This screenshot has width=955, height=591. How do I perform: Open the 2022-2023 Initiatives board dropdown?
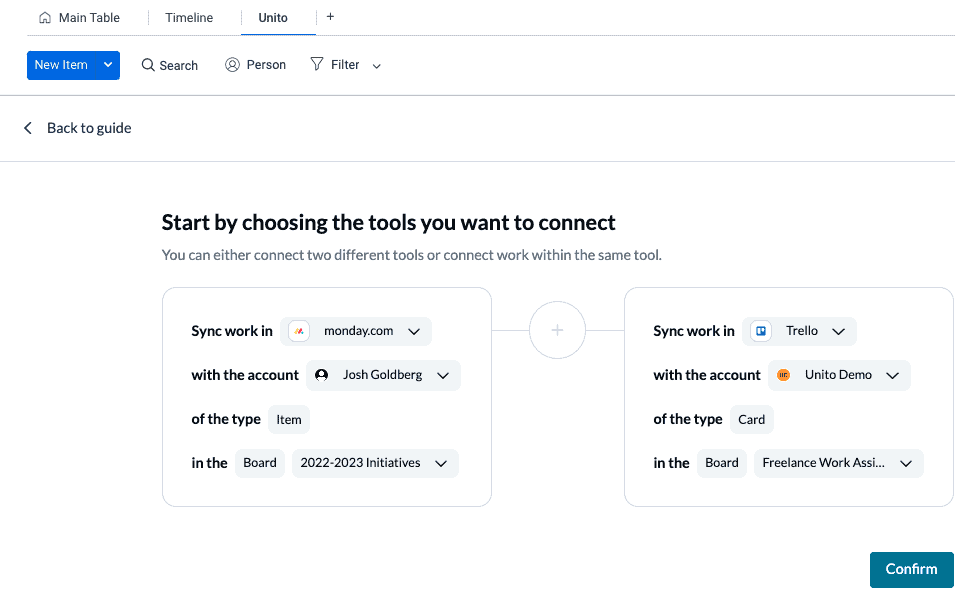point(375,463)
